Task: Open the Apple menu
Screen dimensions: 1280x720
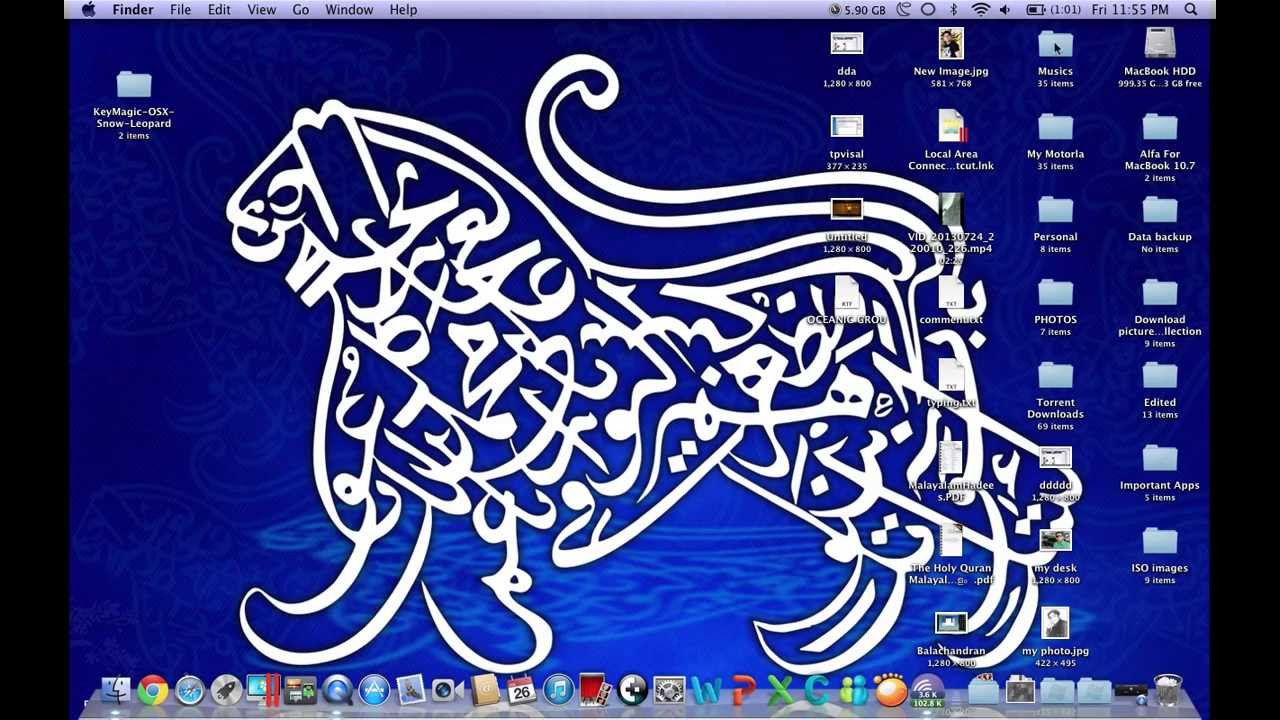Action: coord(88,9)
